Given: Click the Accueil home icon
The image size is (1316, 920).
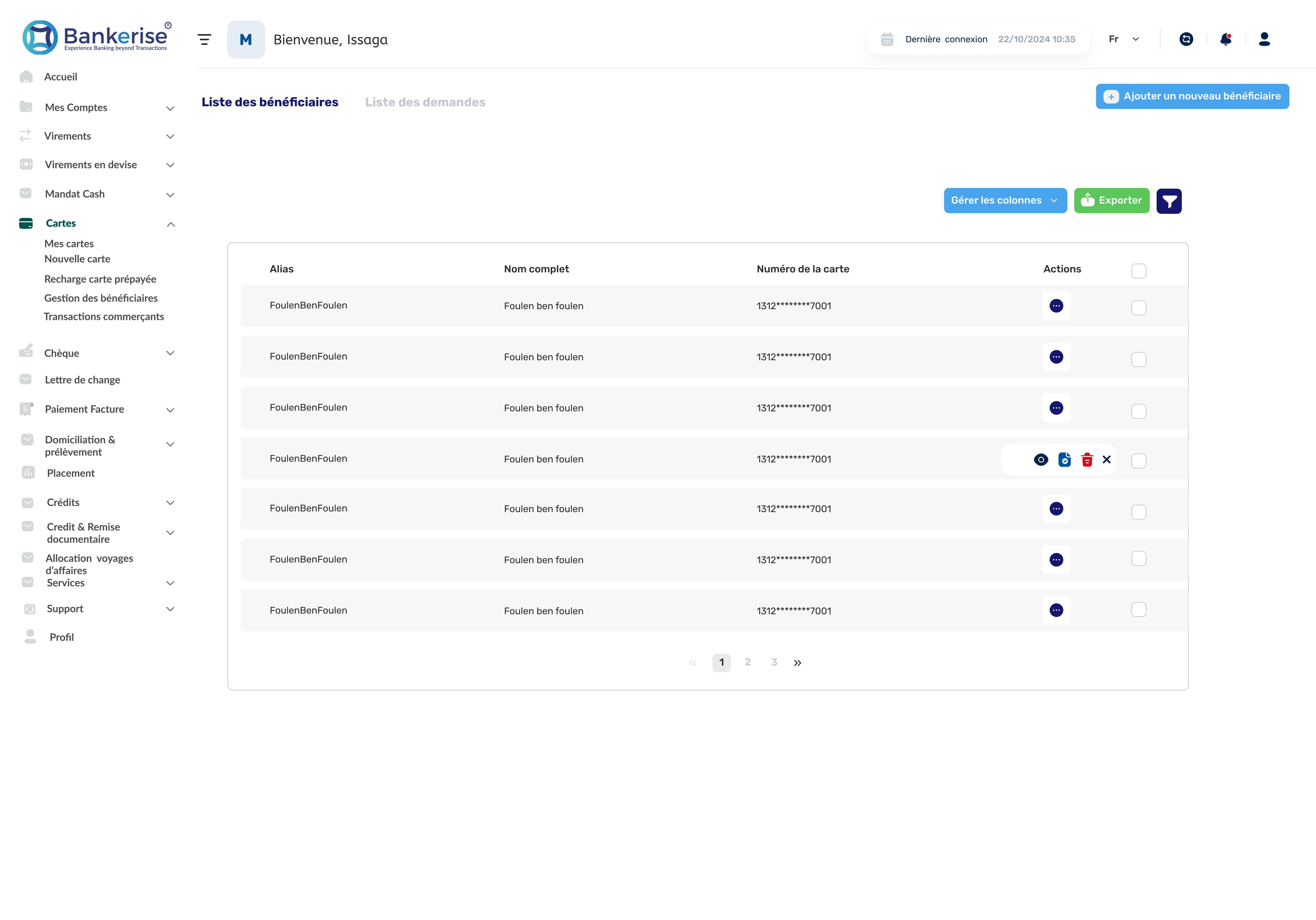Looking at the screenshot, I should point(26,77).
